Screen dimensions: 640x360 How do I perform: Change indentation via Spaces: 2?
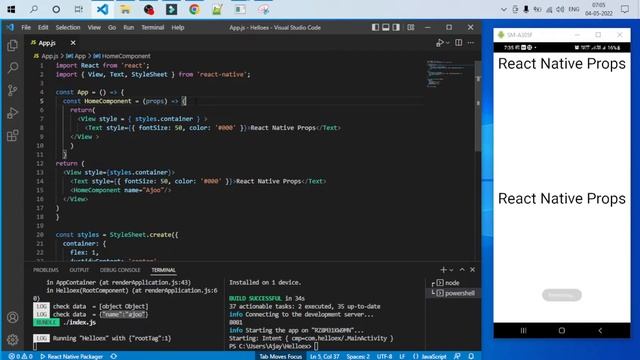[x=358, y=356]
